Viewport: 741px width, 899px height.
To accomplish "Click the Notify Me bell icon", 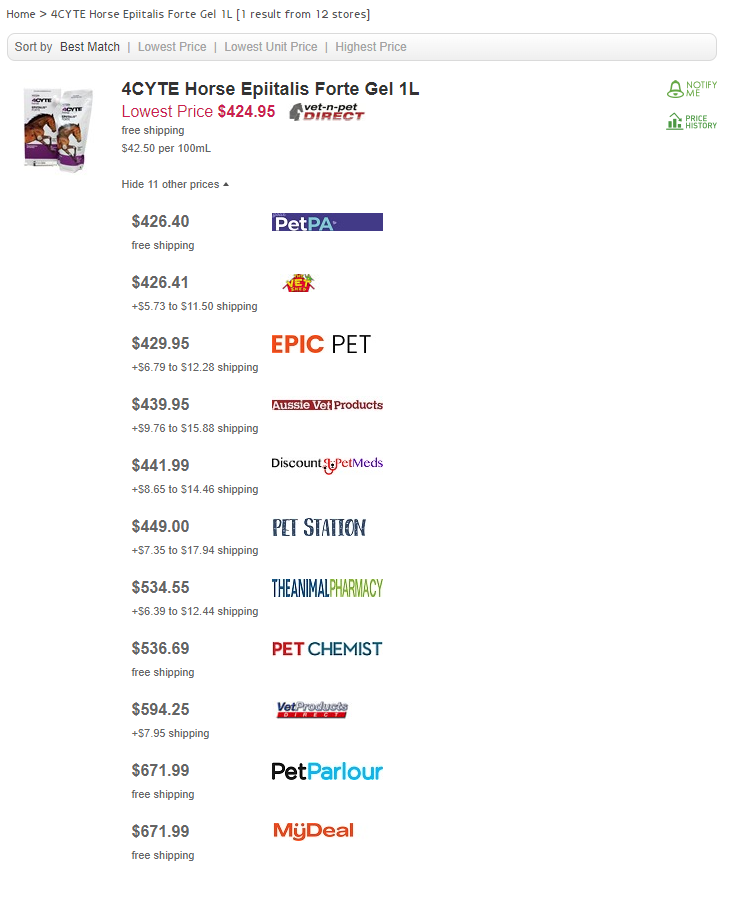I will pos(676,89).
